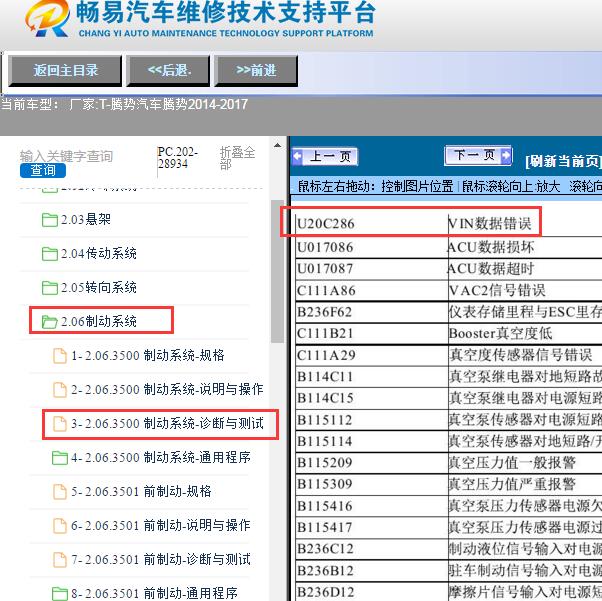Click 真空度传感器信号错误 description cell
602x601 pixels.
521,355
